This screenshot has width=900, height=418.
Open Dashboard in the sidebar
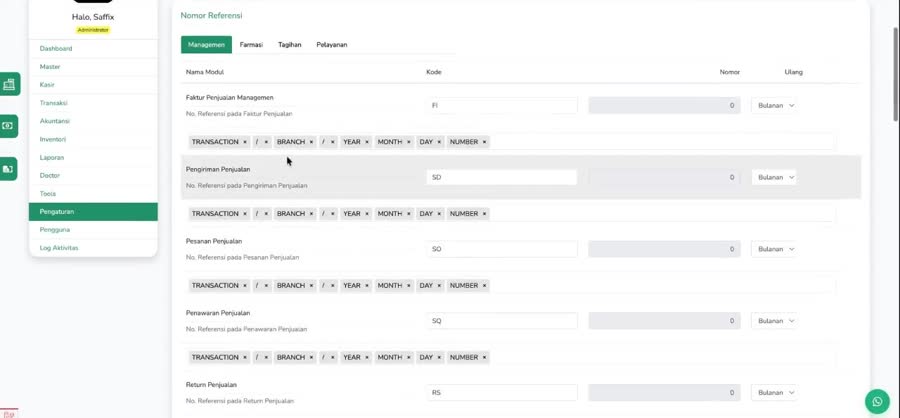(93, 49)
